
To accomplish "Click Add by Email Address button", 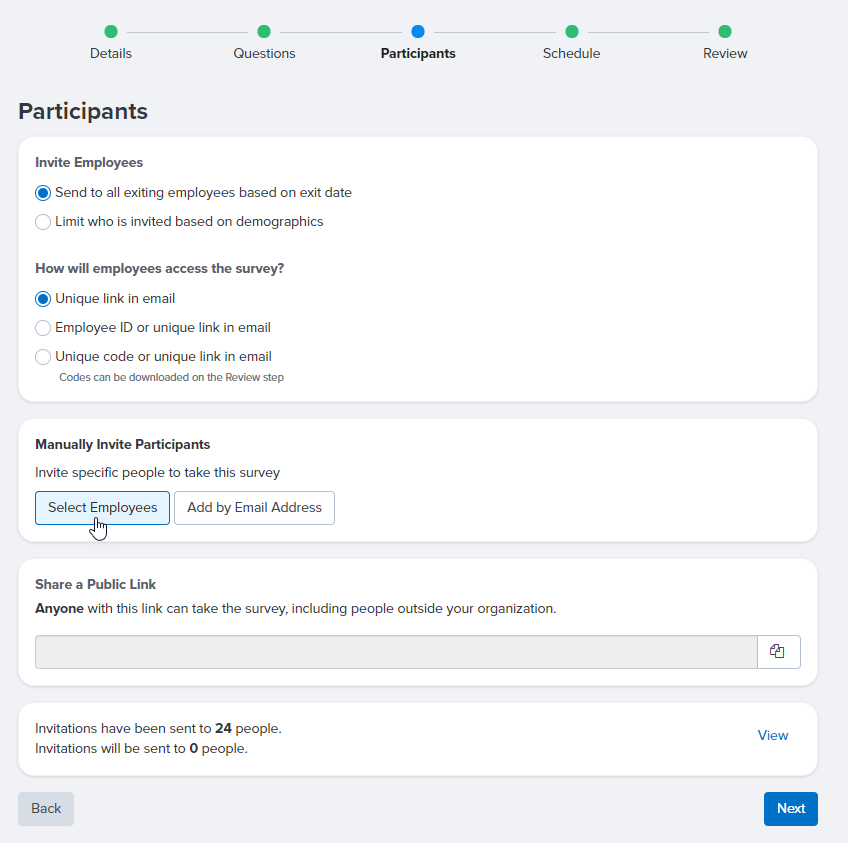I will pyautogui.click(x=254, y=508).
